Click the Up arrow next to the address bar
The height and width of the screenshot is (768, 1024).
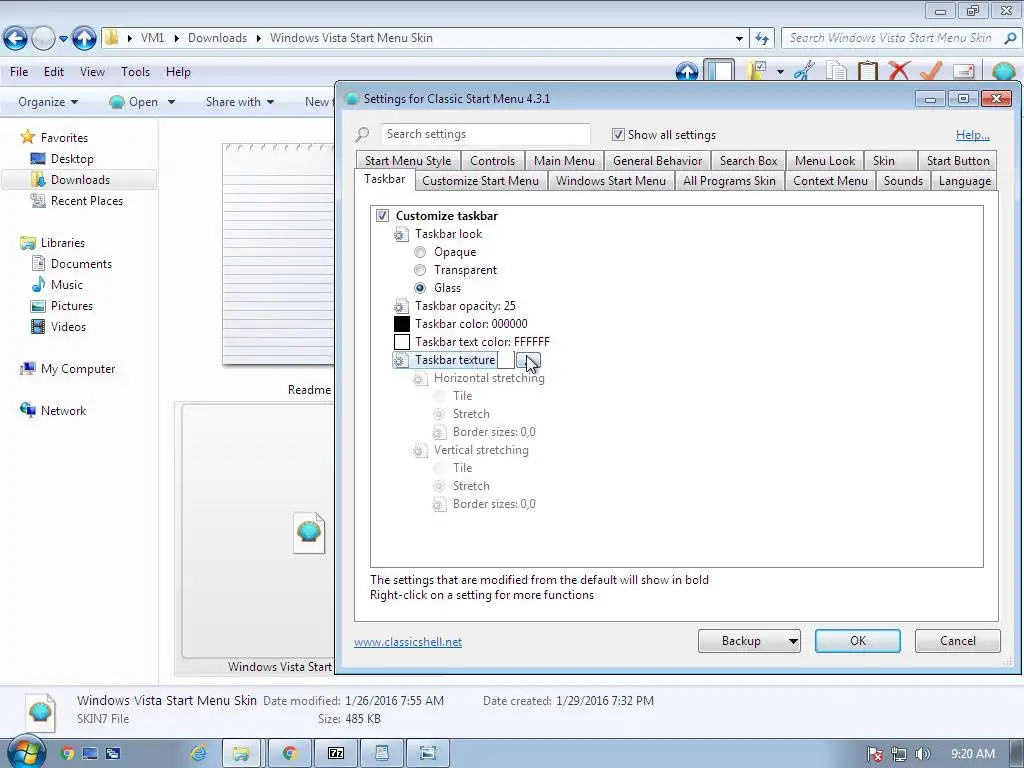tap(84, 39)
